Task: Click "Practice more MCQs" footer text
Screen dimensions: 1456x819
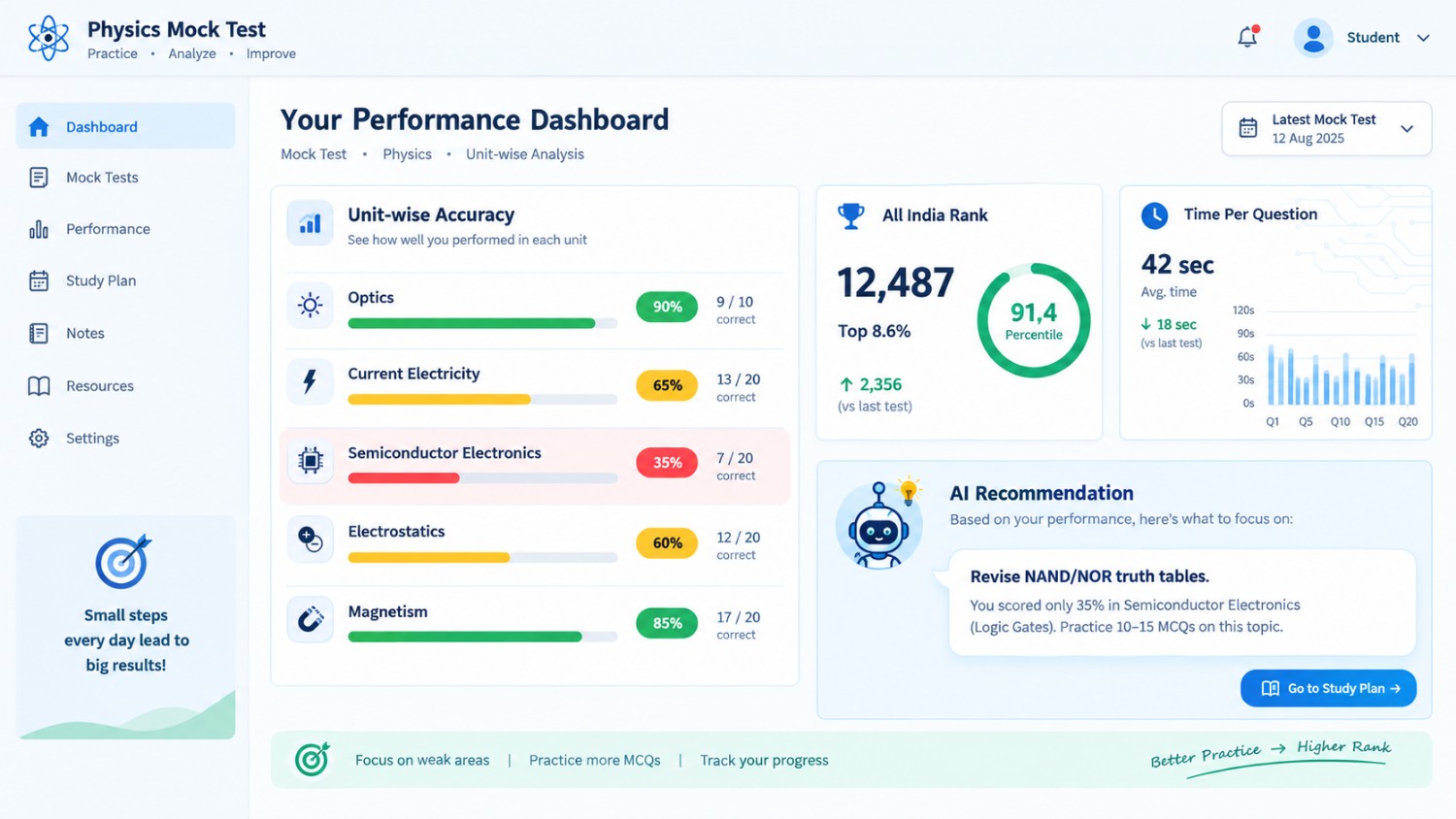Action: [x=595, y=760]
